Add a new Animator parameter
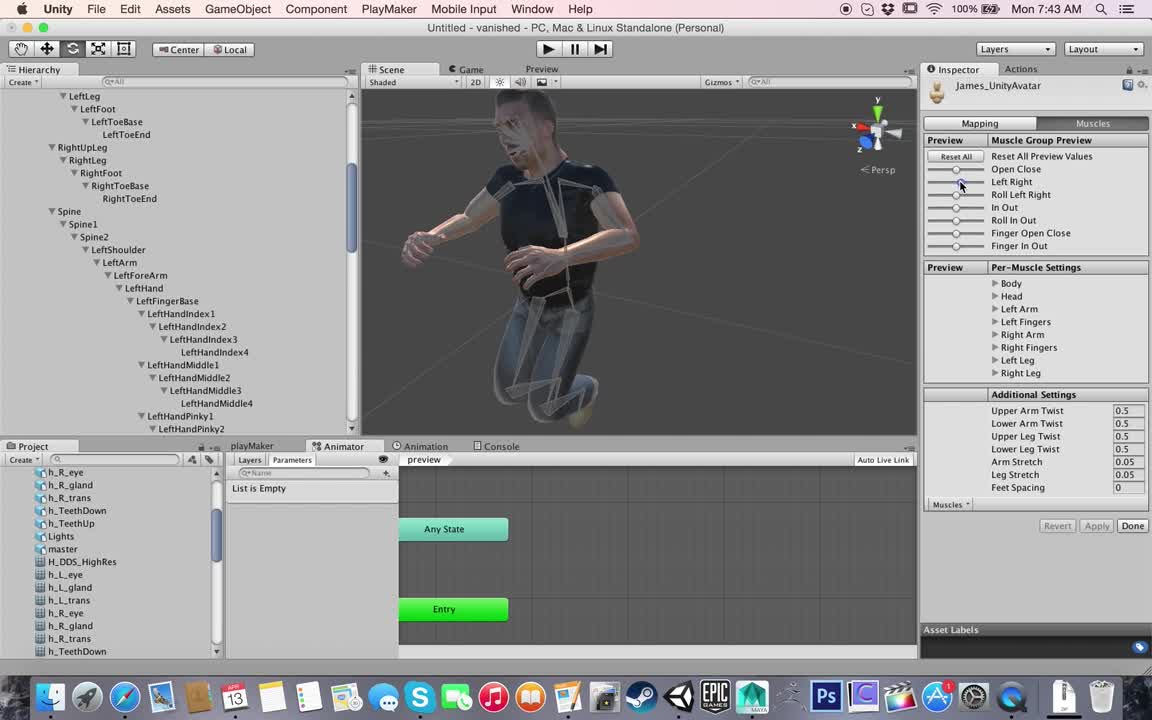 [x=386, y=474]
